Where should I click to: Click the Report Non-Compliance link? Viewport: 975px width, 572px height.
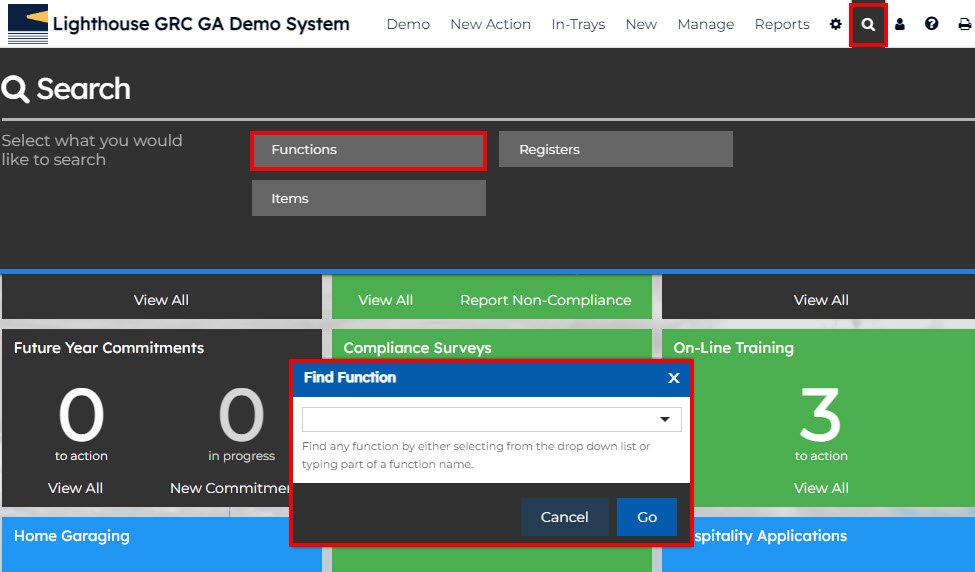(x=545, y=300)
